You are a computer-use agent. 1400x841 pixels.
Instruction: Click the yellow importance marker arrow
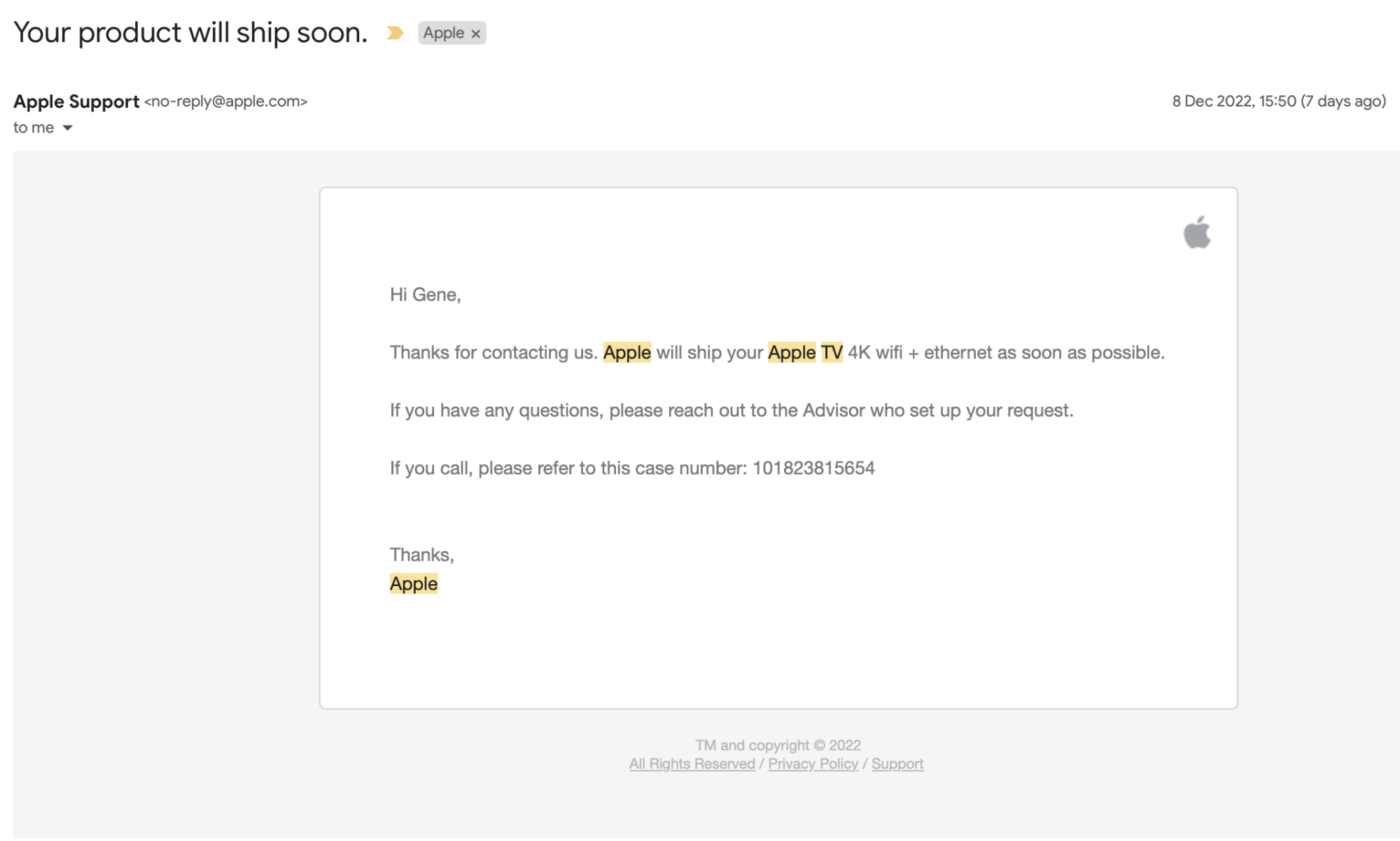[x=395, y=33]
